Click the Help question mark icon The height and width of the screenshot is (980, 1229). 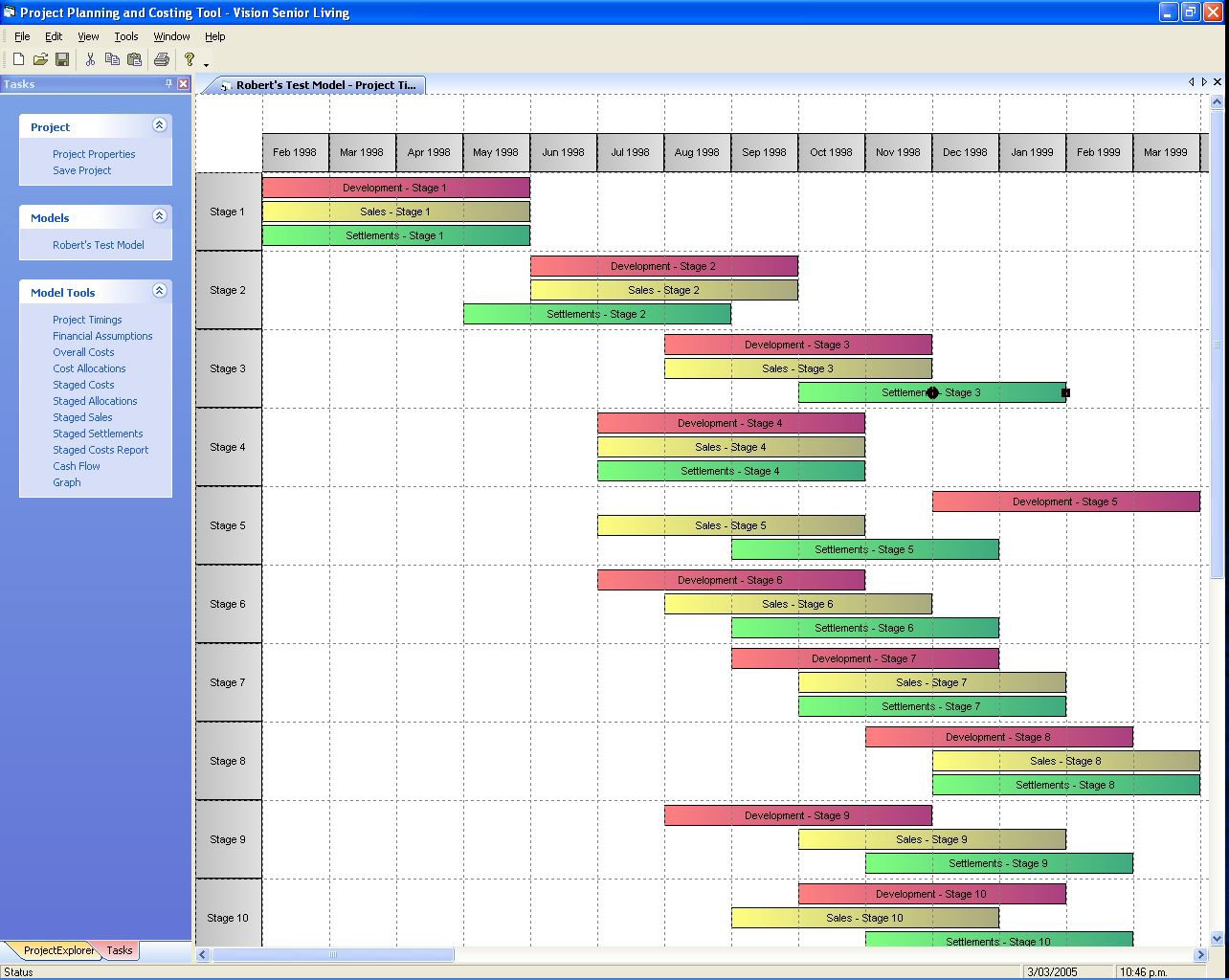(x=190, y=59)
